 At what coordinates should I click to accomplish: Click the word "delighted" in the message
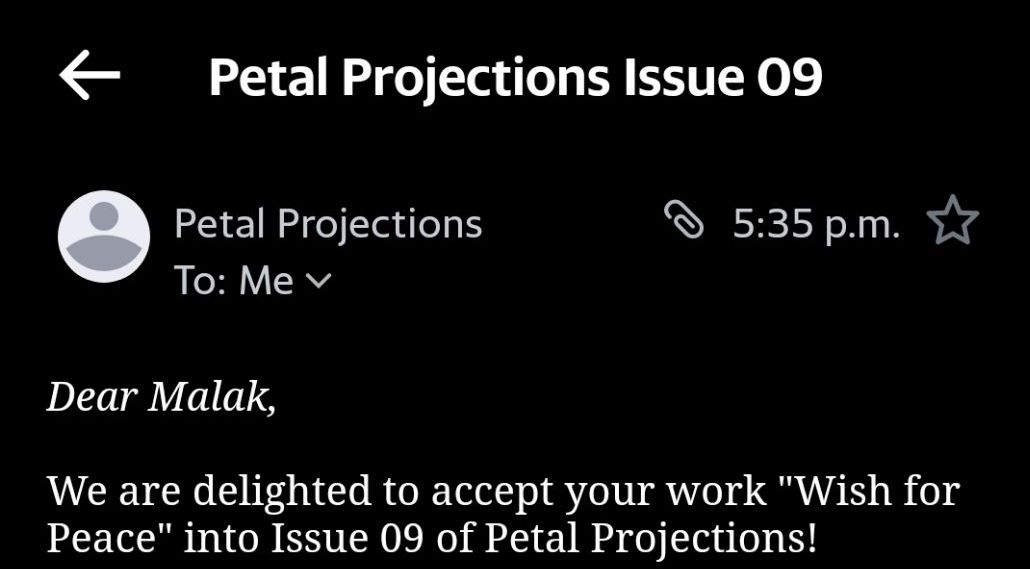(281, 491)
